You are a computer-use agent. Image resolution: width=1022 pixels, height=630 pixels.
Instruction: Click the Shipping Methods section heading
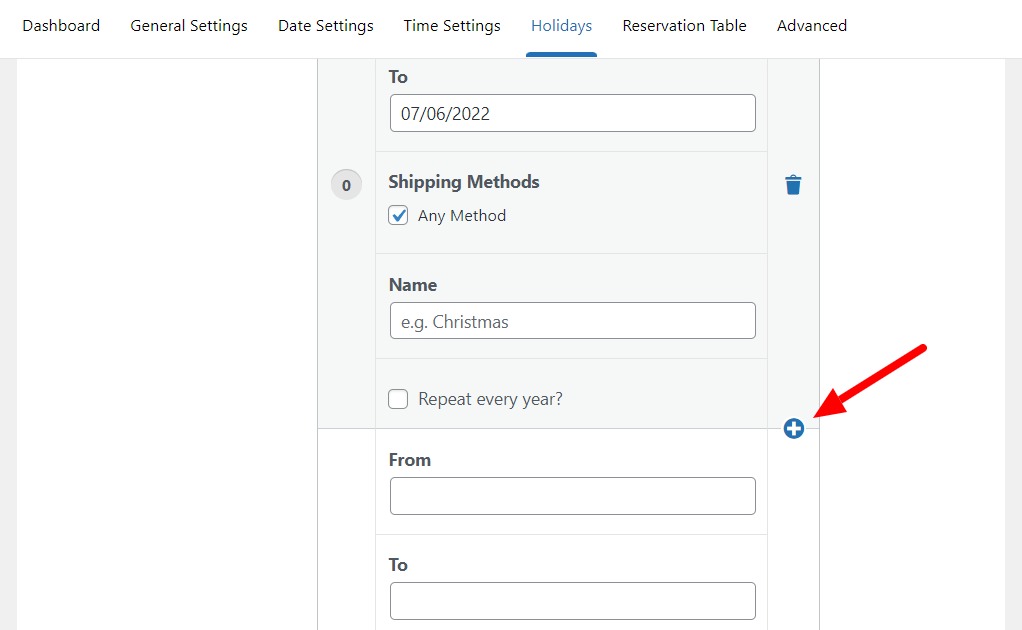click(x=463, y=182)
